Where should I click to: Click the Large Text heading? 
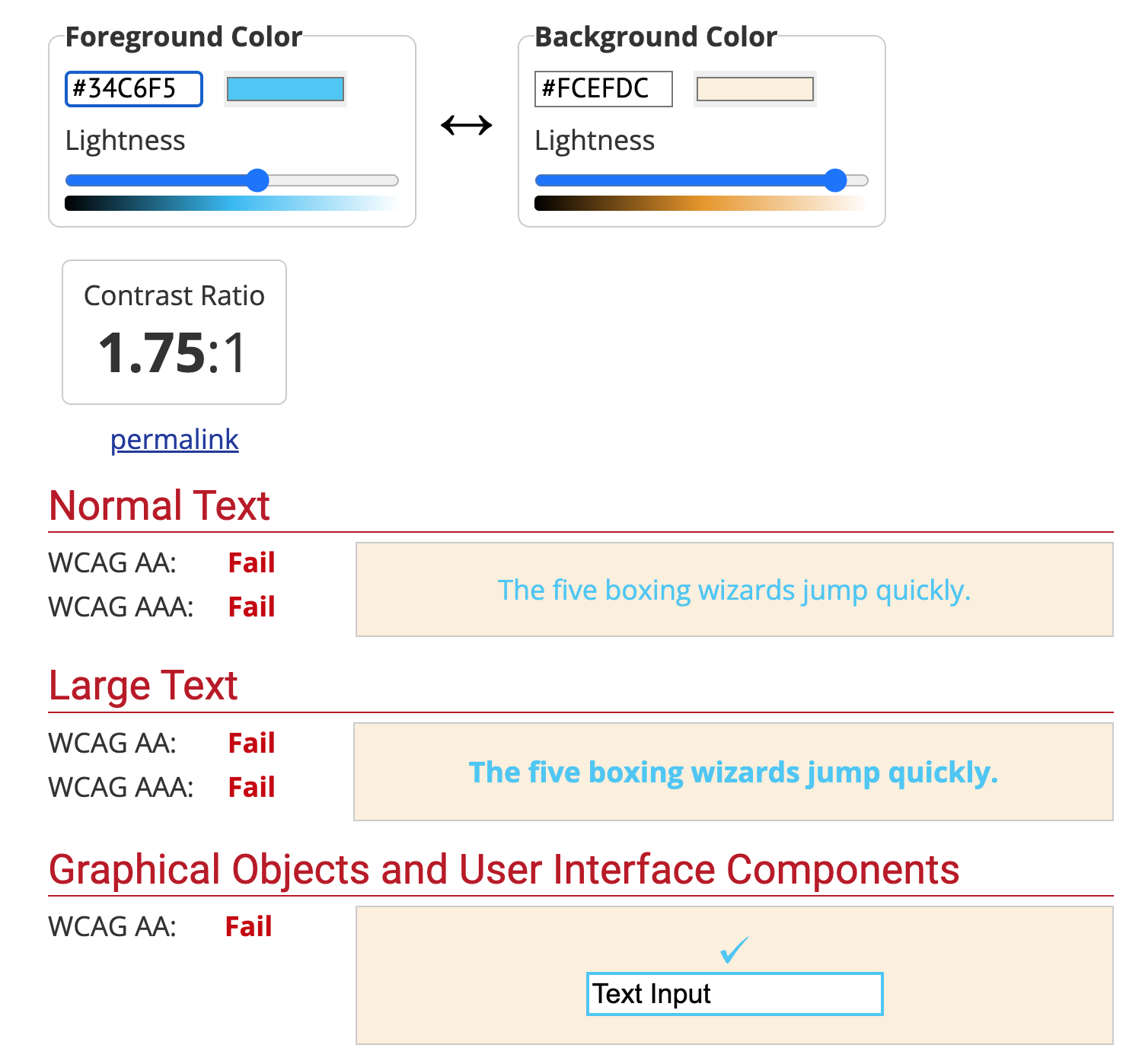coord(143,686)
